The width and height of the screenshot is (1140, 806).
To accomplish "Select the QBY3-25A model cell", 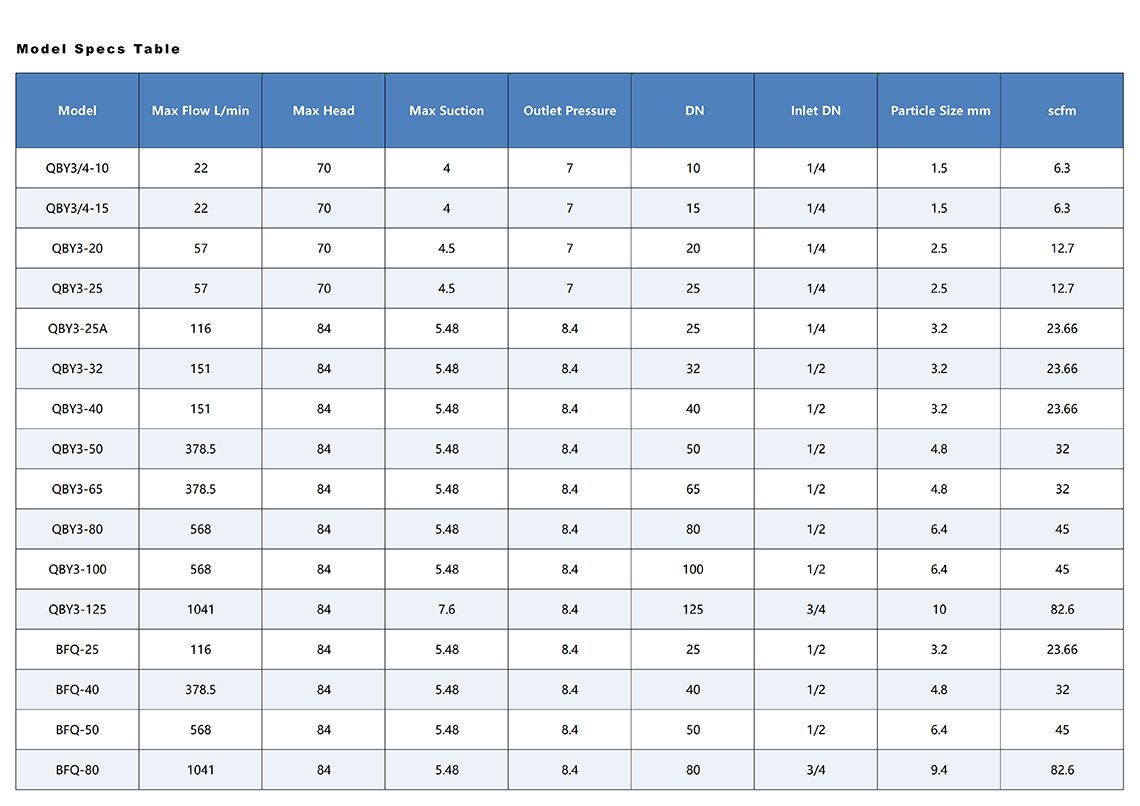I will [x=77, y=329].
